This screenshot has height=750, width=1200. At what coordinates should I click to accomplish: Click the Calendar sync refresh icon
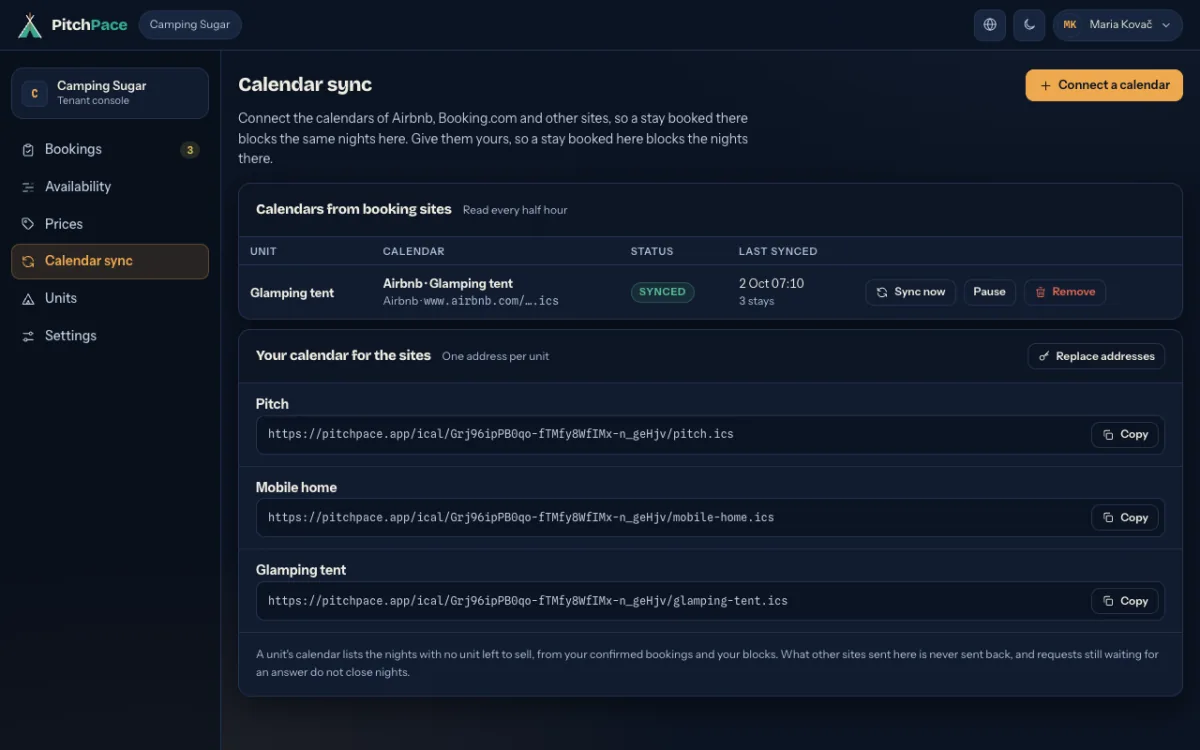tap(28, 261)
